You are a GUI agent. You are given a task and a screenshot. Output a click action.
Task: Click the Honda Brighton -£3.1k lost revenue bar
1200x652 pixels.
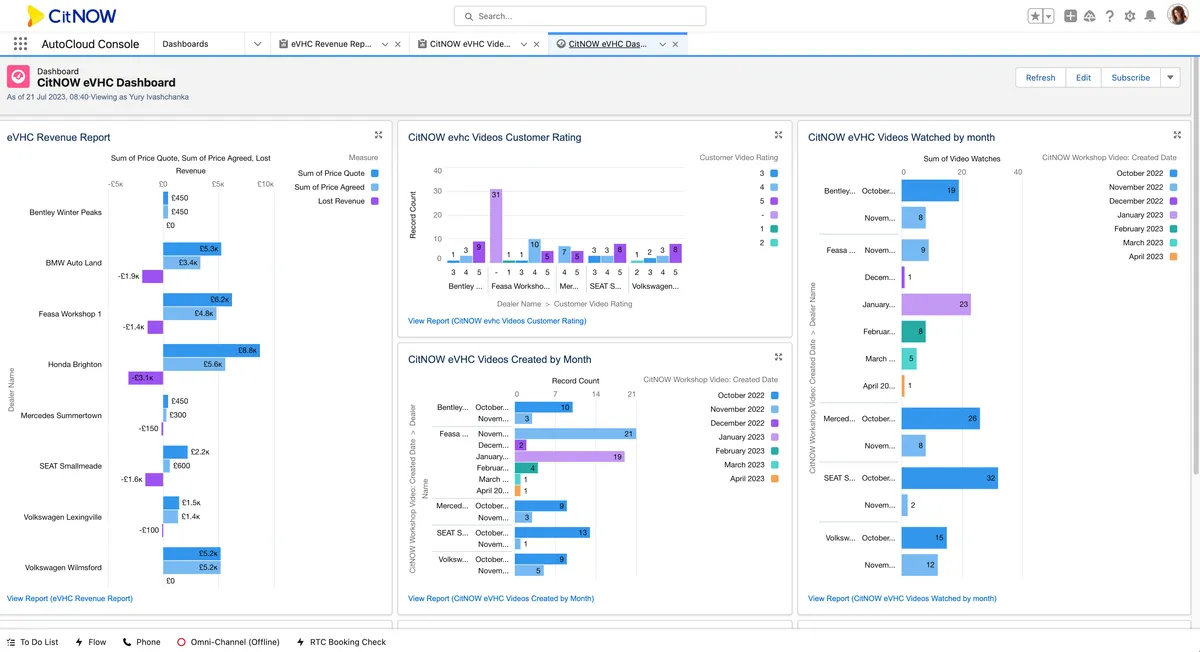(x=145, y=378)
